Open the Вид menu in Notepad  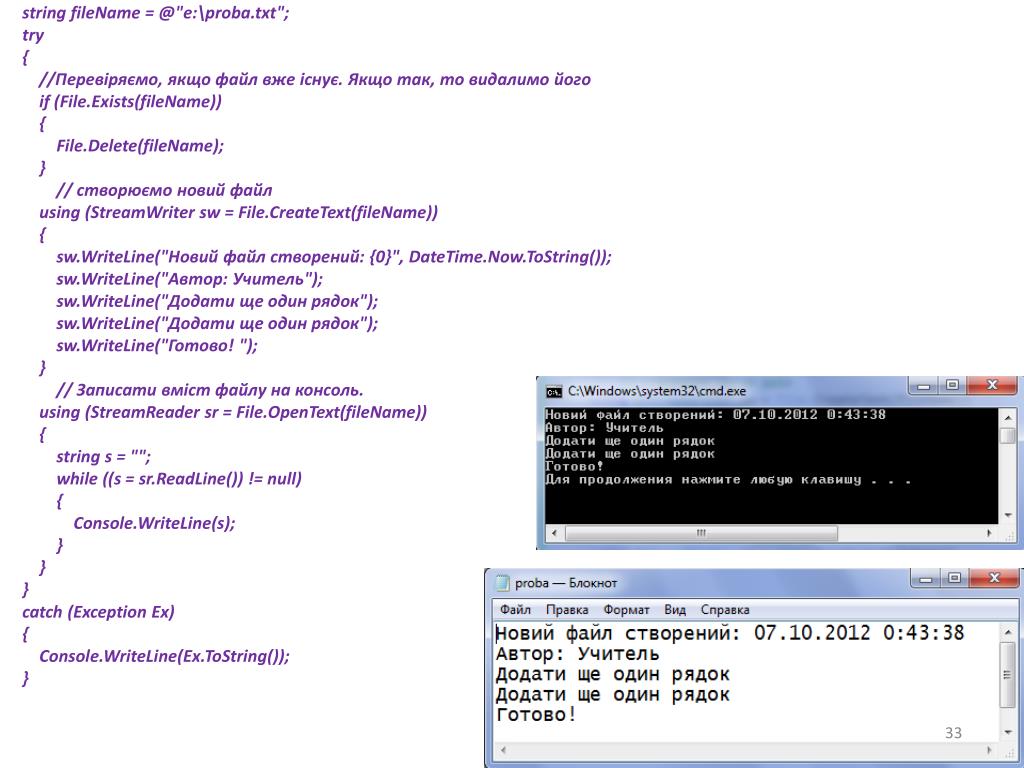pyautogui.click(x=675, y=609)
